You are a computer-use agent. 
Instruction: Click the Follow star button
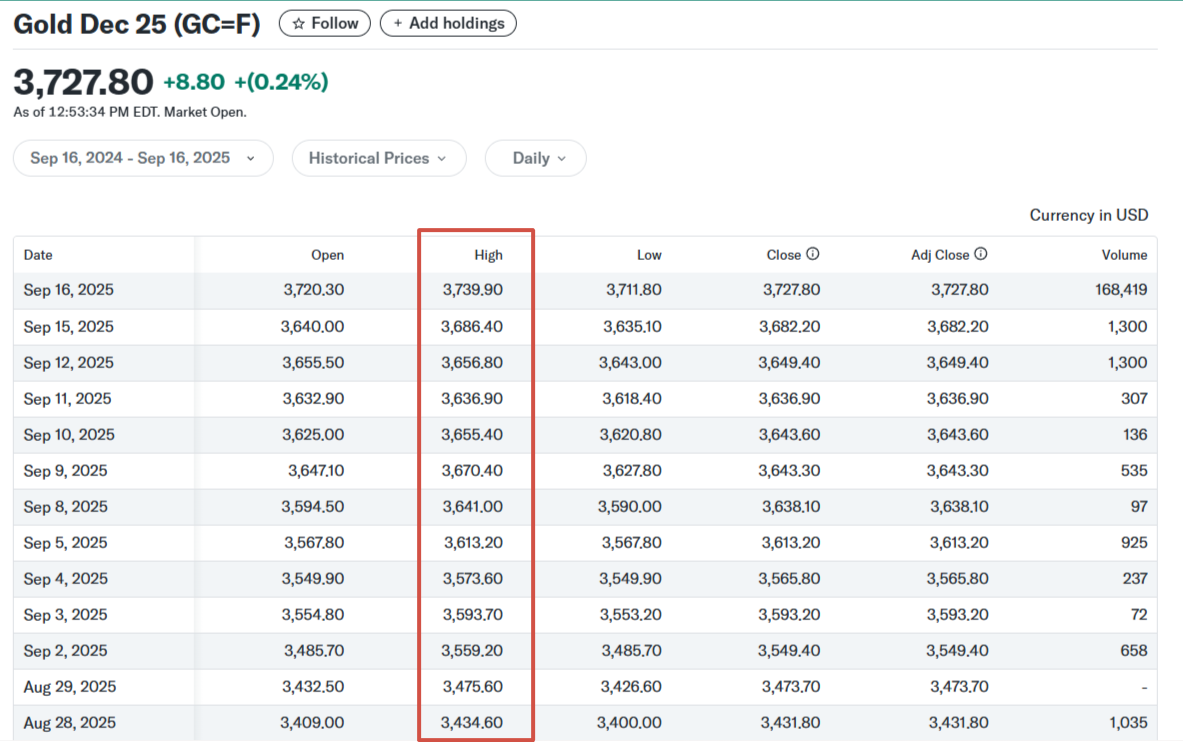[x=324, y=23]
